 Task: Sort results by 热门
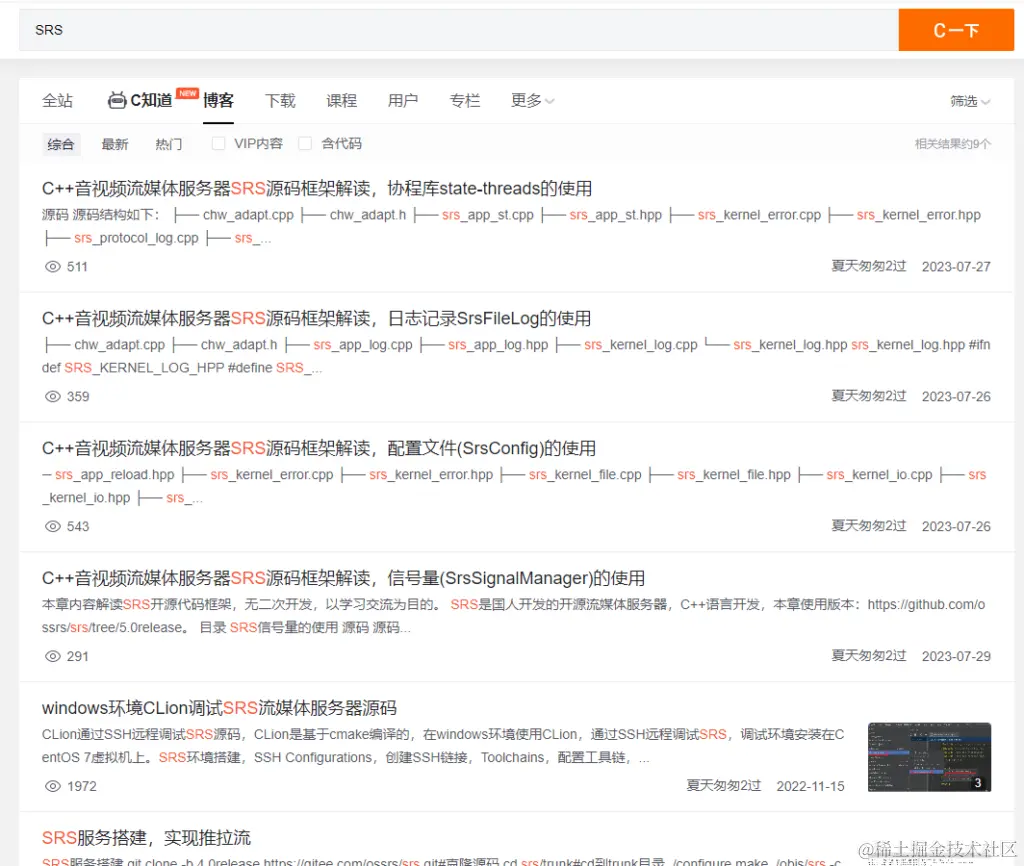168,144
